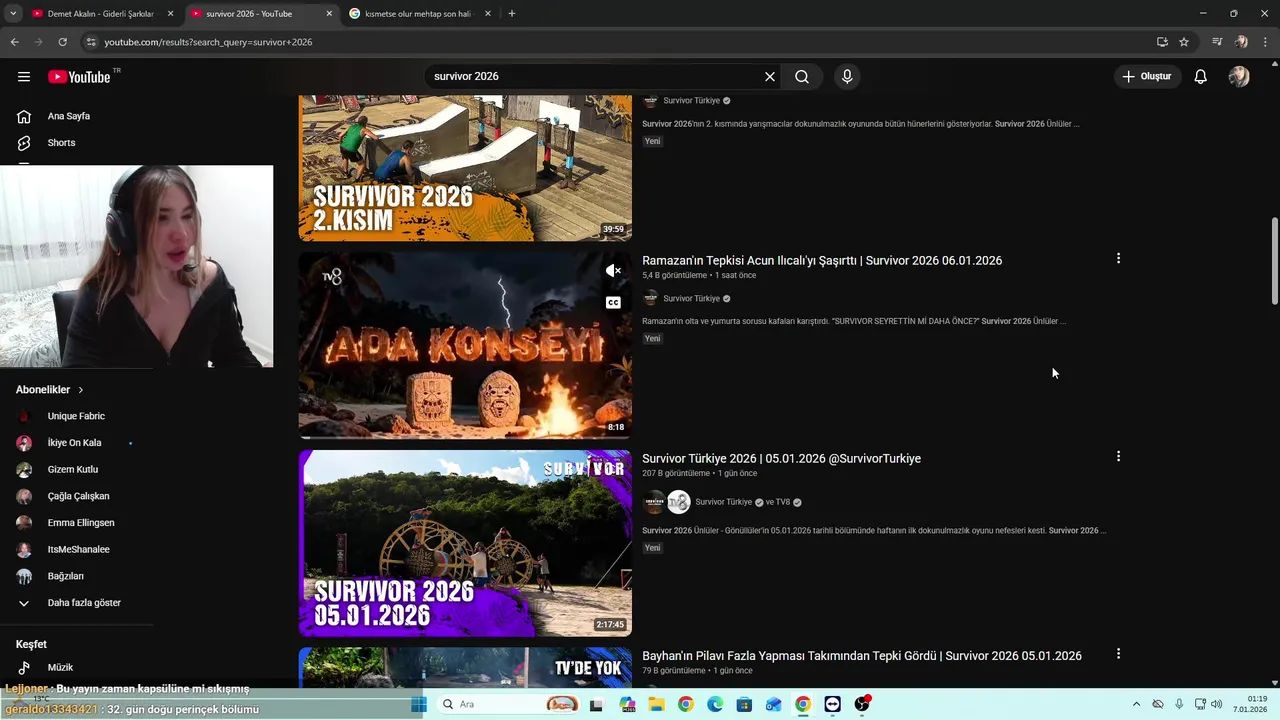Open the media control icon in Chrome toolbar
Image resolution: width=1280 pixels, height=720 pixels.
[1217, 42]
